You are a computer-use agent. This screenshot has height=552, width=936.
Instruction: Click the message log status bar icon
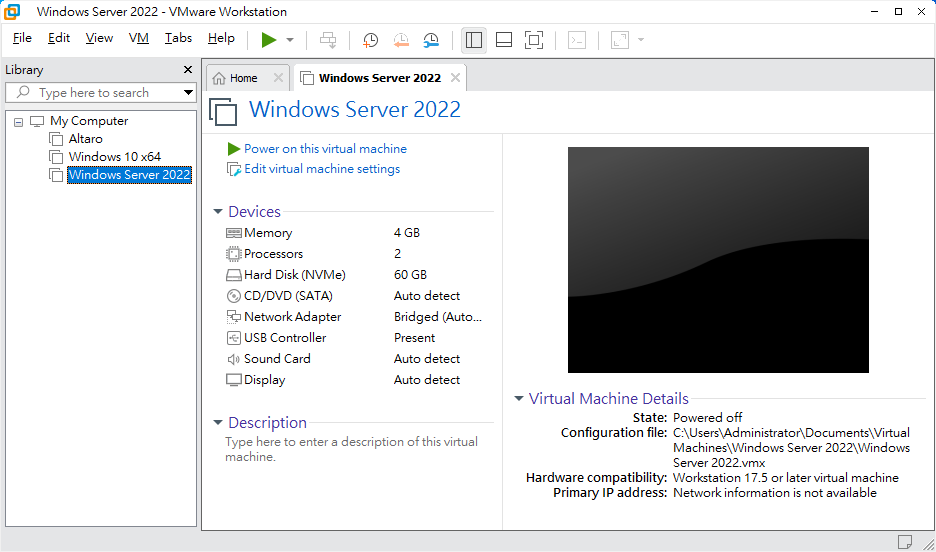(x=904, y=542)
